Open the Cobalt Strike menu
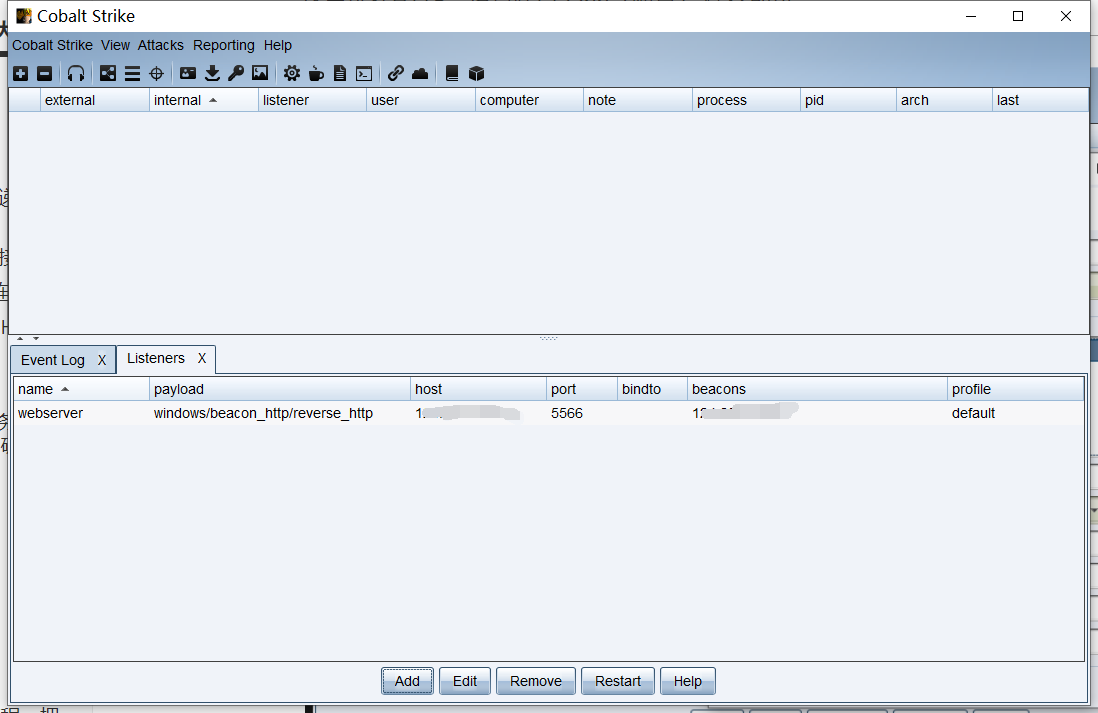Image resolution: width=1098 pixels, height=713 pixels. pyautogui.click(x=53, y=45)
